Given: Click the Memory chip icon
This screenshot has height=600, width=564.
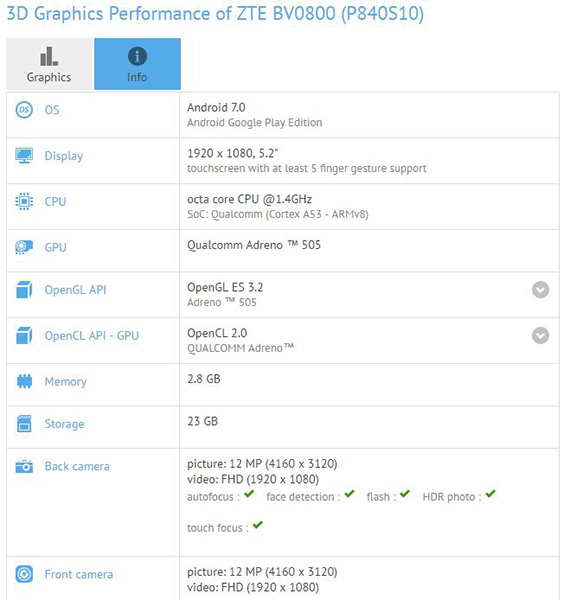Looking at the screenshot, I should coord(24,381).
